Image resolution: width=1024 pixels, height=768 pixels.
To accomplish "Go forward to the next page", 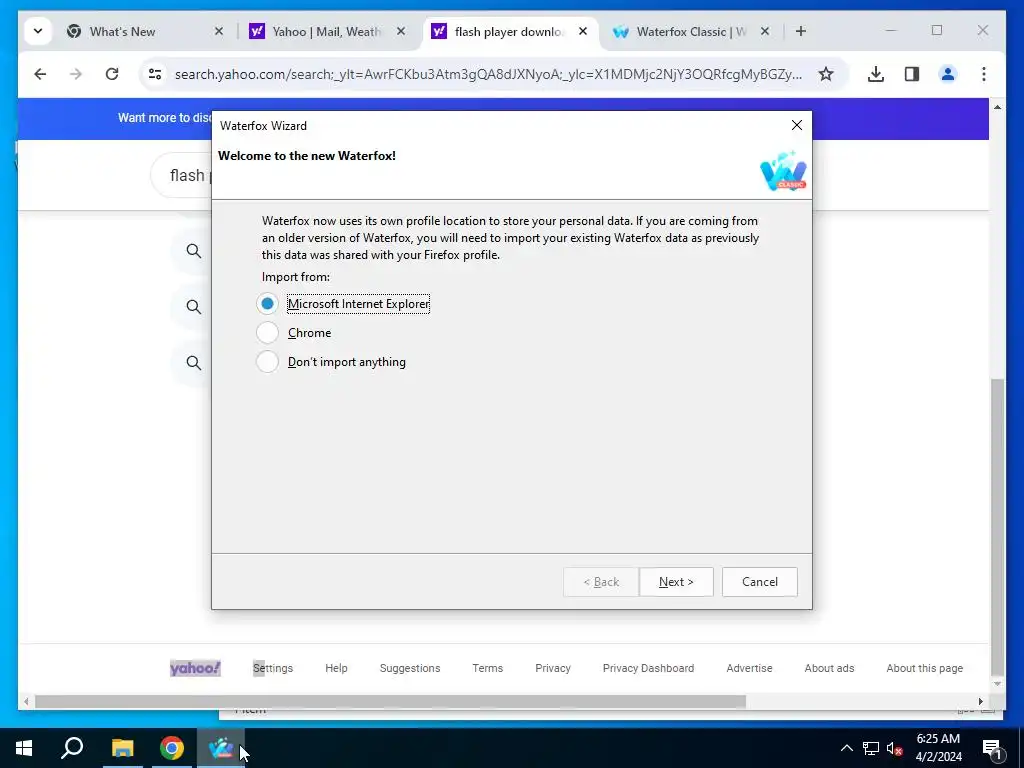I will [x=76, y=74].
